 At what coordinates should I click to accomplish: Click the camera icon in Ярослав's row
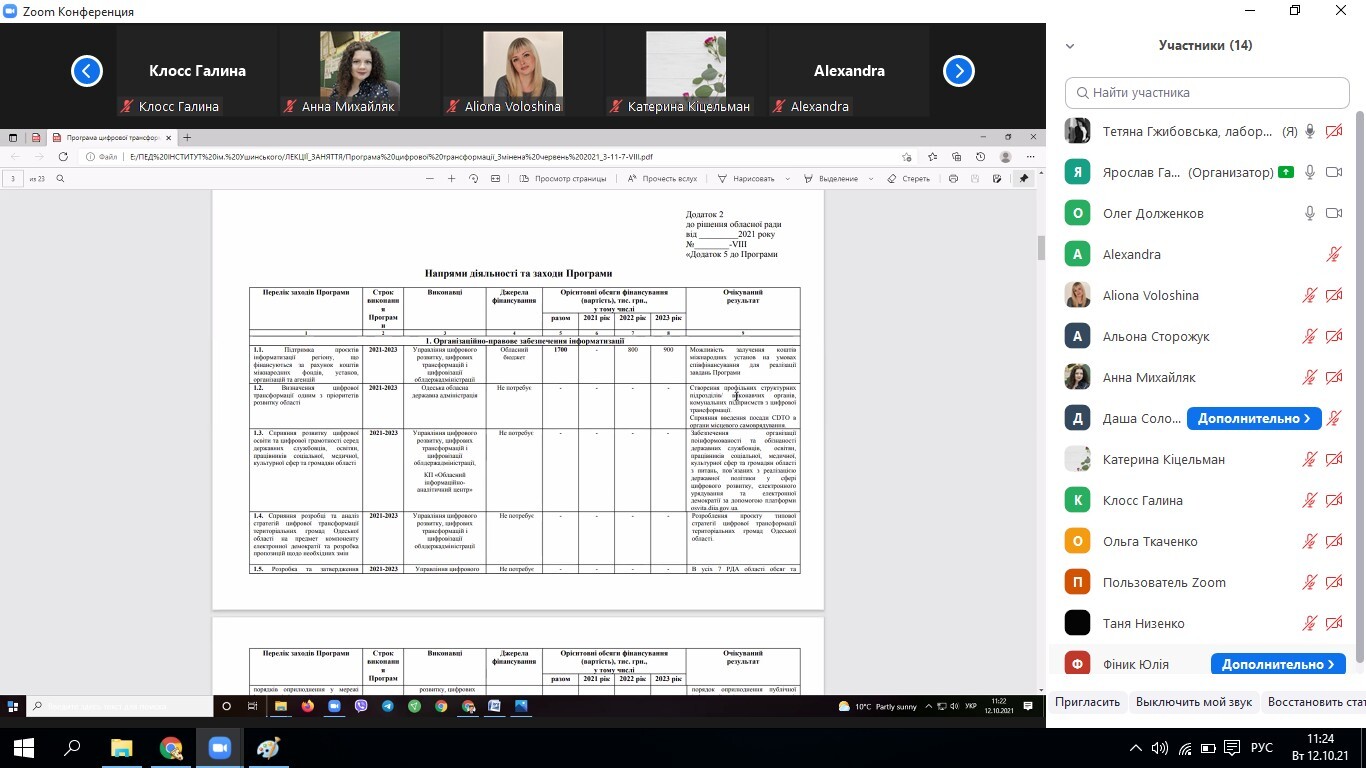click(x=1333, y=172)
